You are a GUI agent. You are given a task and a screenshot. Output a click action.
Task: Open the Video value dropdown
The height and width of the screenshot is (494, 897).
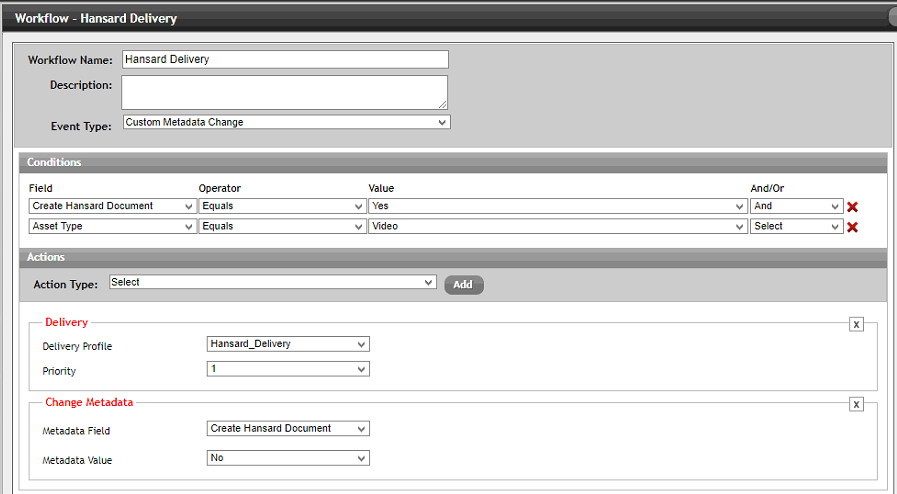click(558, 226)
